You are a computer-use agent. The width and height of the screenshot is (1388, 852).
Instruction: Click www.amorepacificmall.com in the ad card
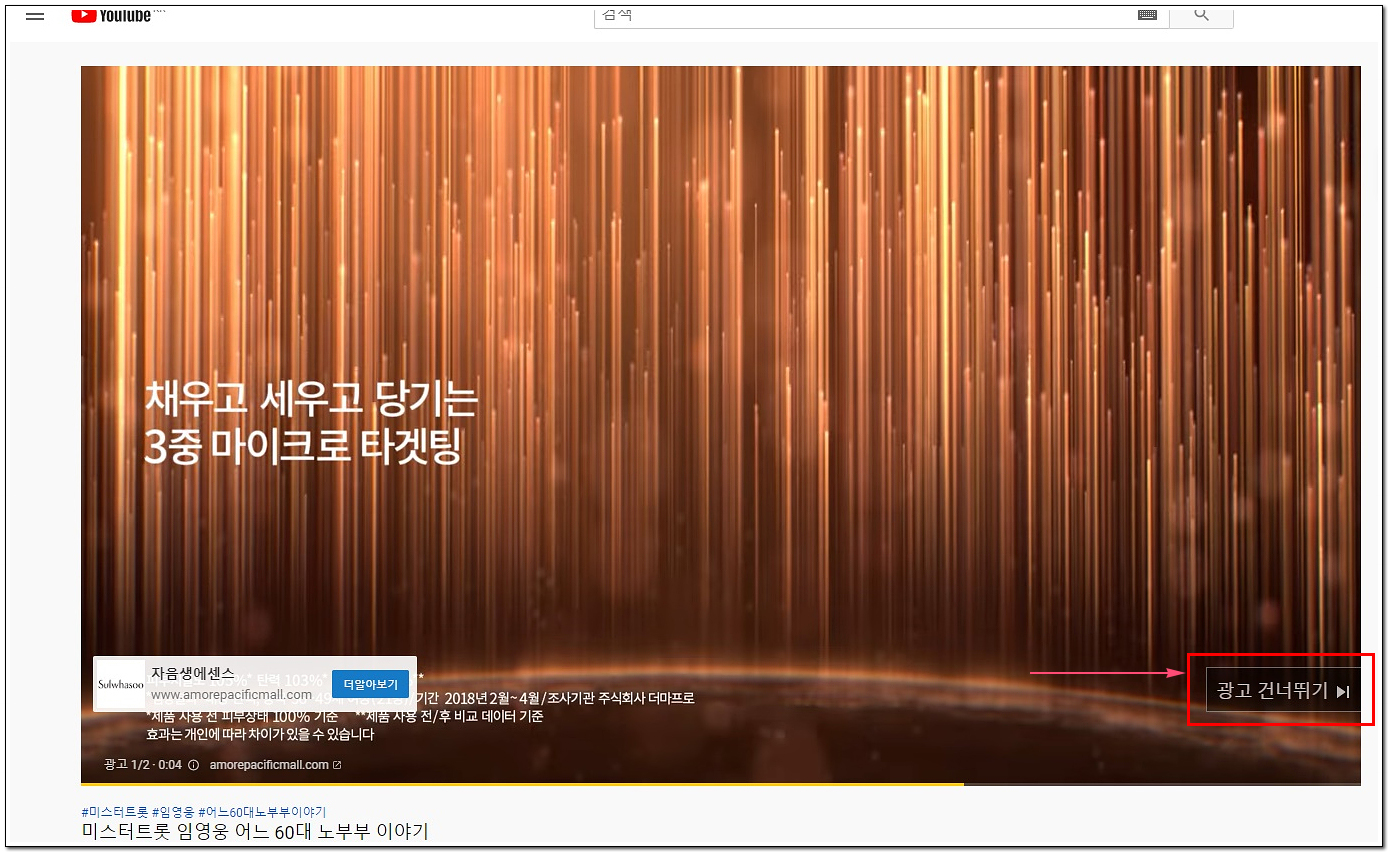(231, 694)
